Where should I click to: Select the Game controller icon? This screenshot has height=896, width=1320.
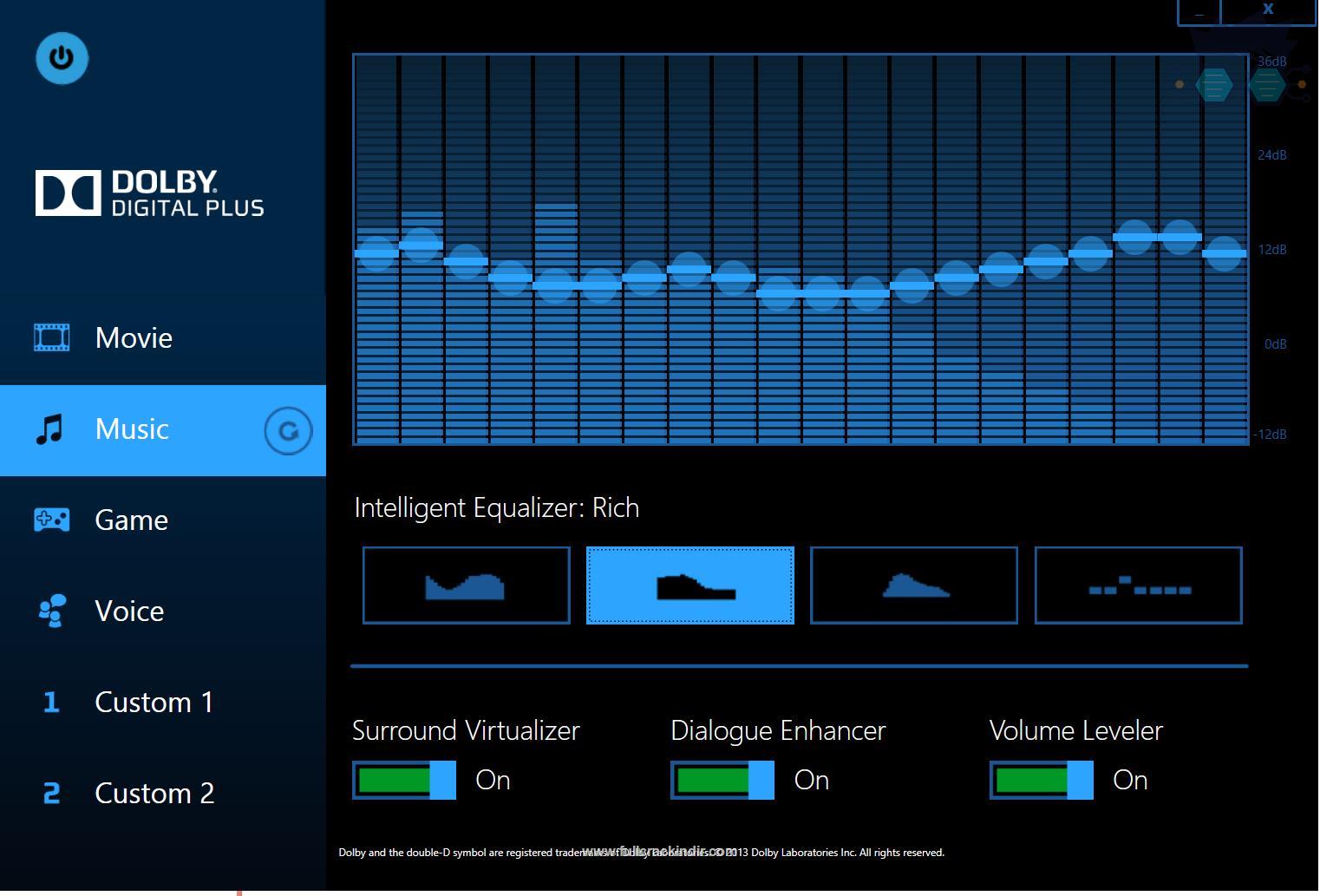(x=51, y=520)
